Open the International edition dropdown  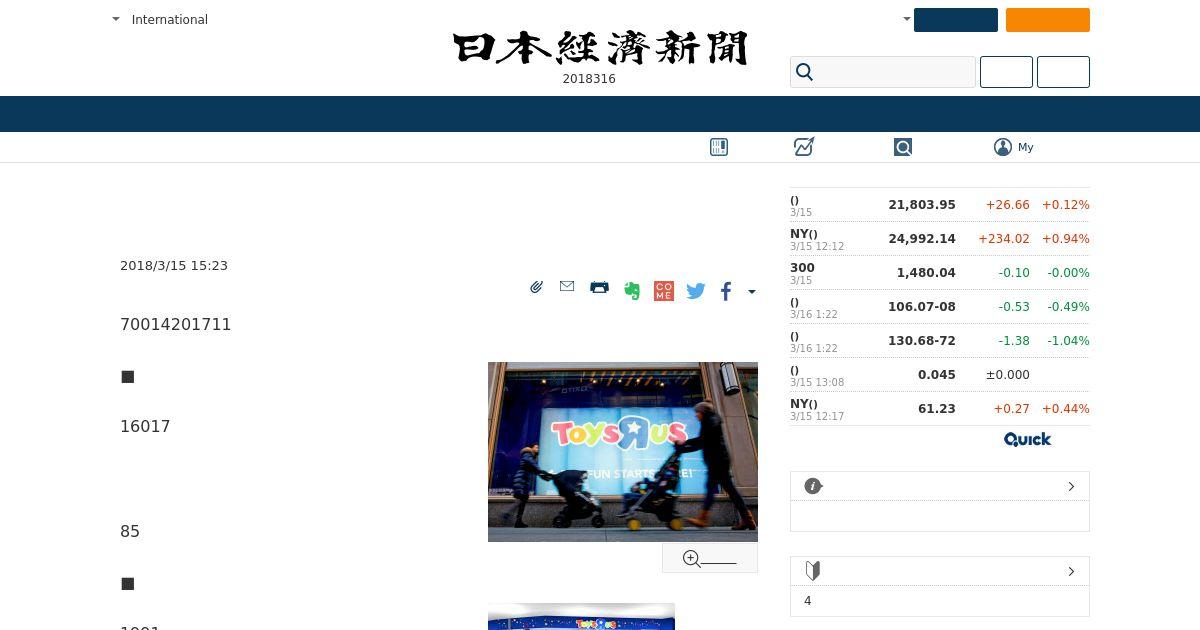[x=160, y=19]
